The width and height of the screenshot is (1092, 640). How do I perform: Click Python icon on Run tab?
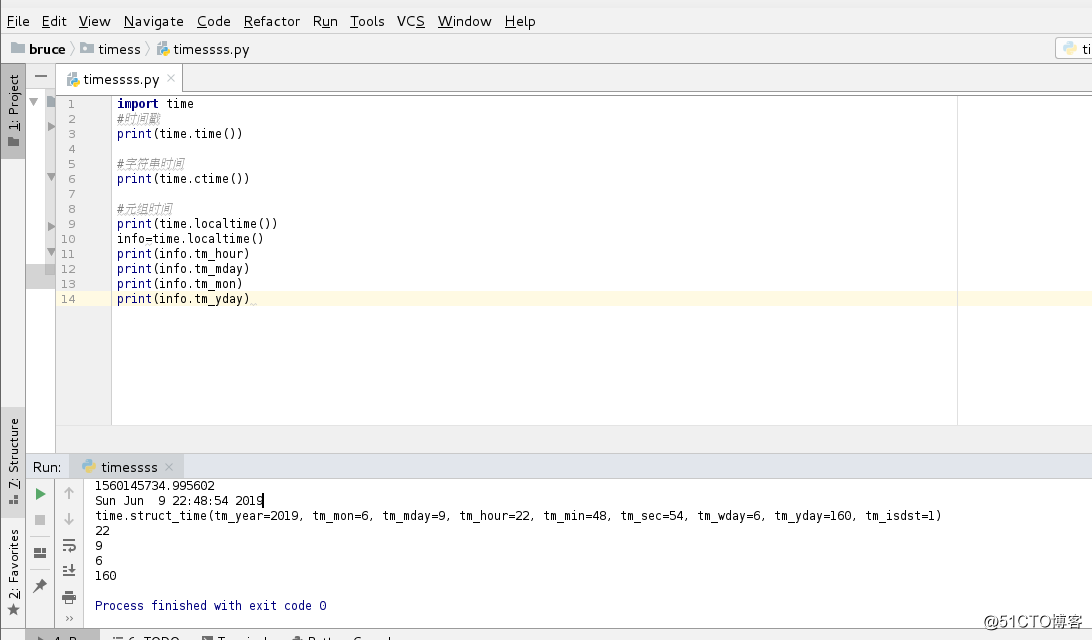click(88, 466)
